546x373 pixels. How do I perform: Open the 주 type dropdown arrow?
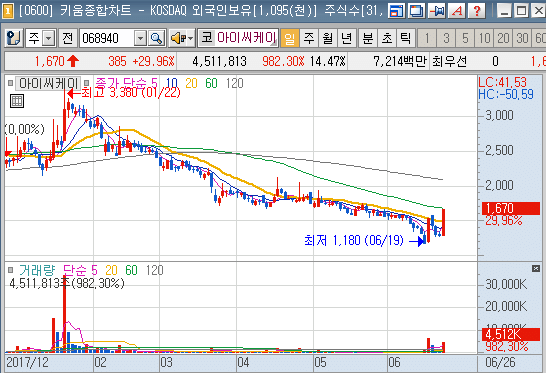[x=49, y=38]
